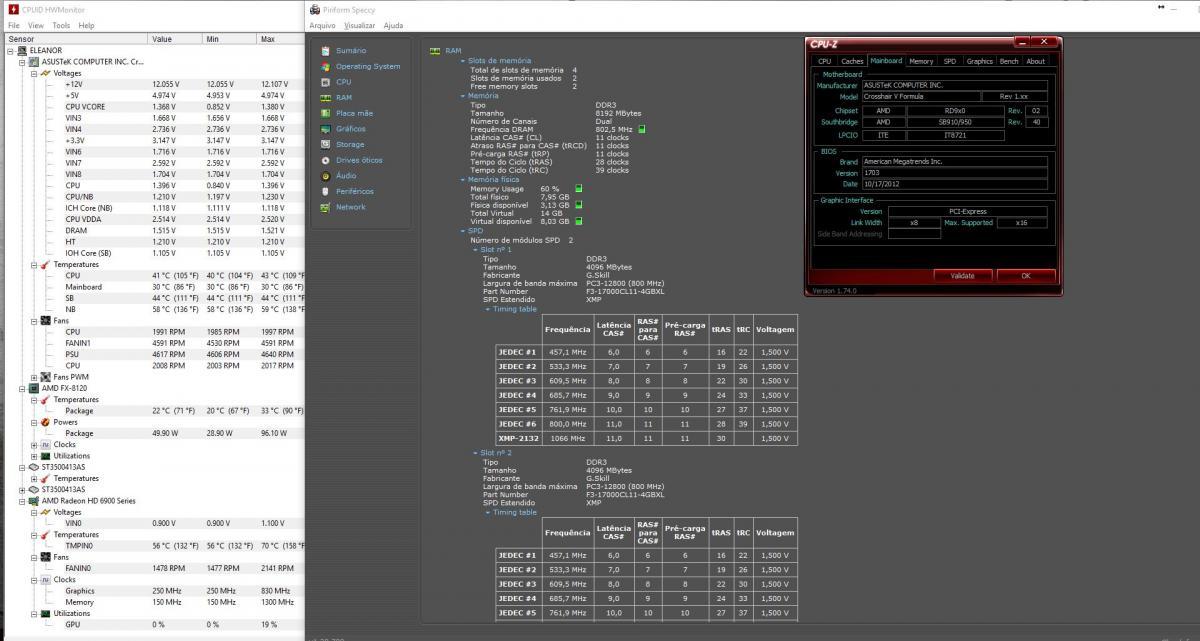Click the Fans PWM fan icon
This screenshot has width=1200, height=641.
45,377
